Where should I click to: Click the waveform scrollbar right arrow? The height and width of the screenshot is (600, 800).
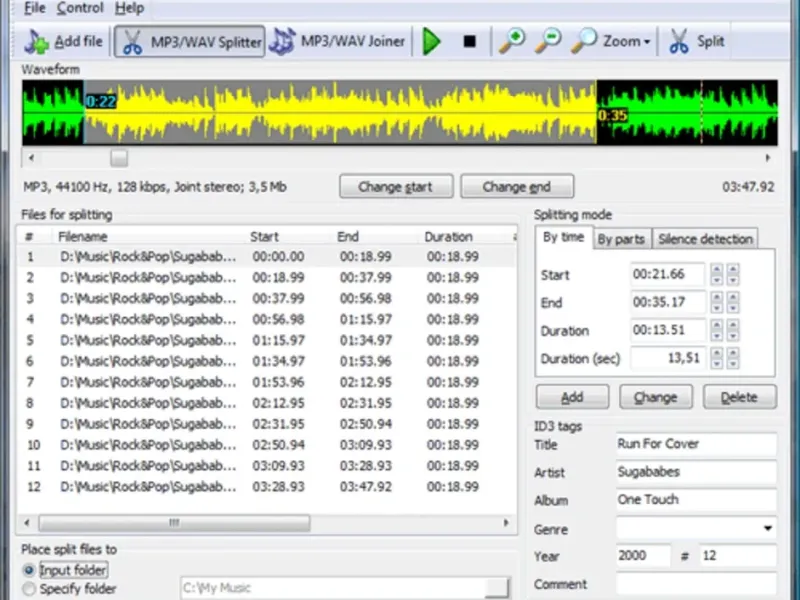pos(768,158)
